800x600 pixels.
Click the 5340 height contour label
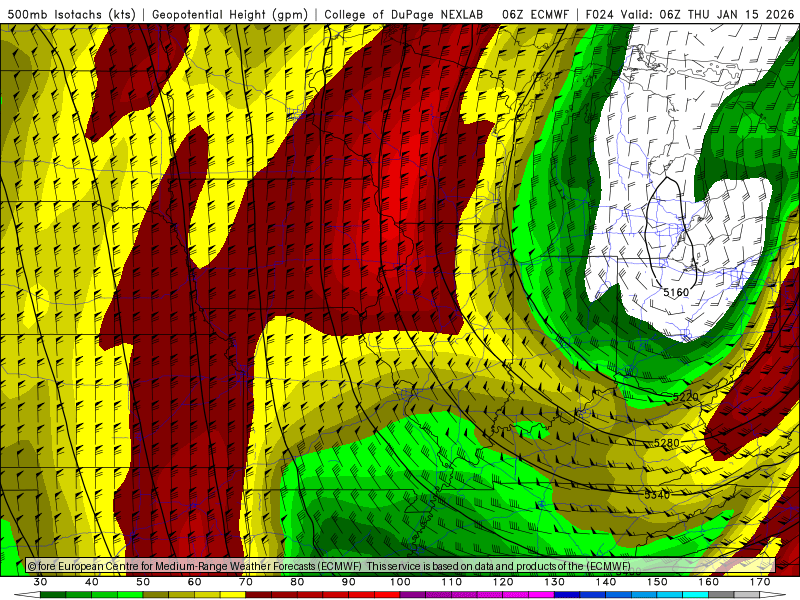(x=657, y=494)
